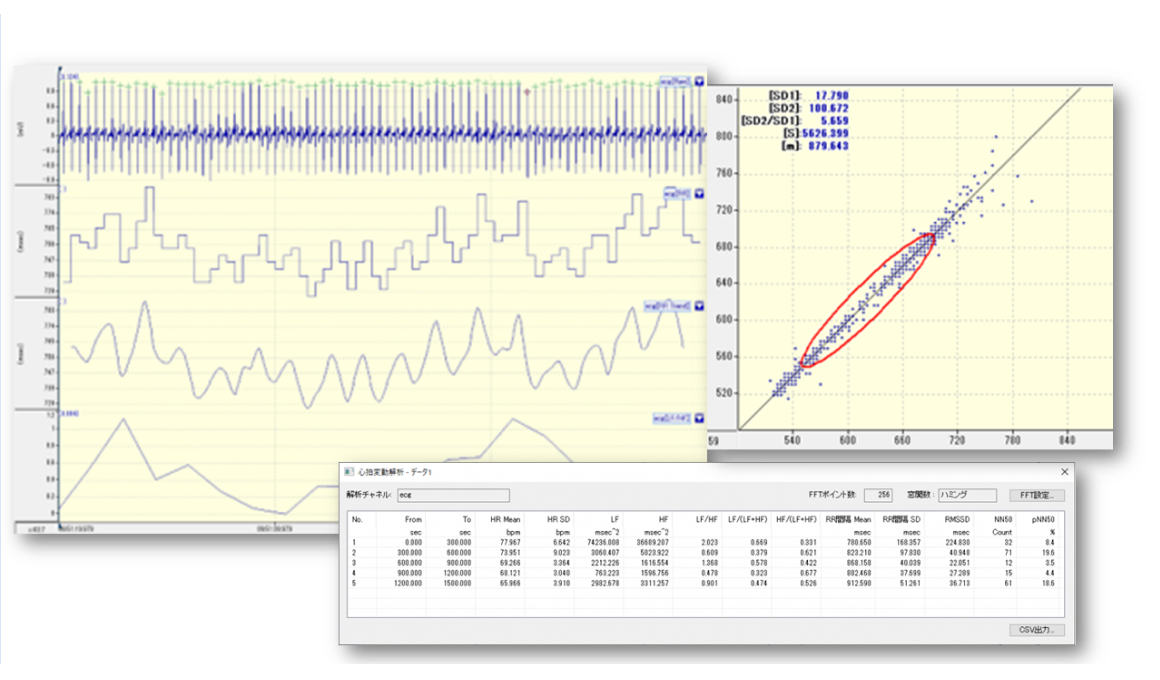
Task: Open the RR interval channel dropdown arrow
Action: point(699,194)
